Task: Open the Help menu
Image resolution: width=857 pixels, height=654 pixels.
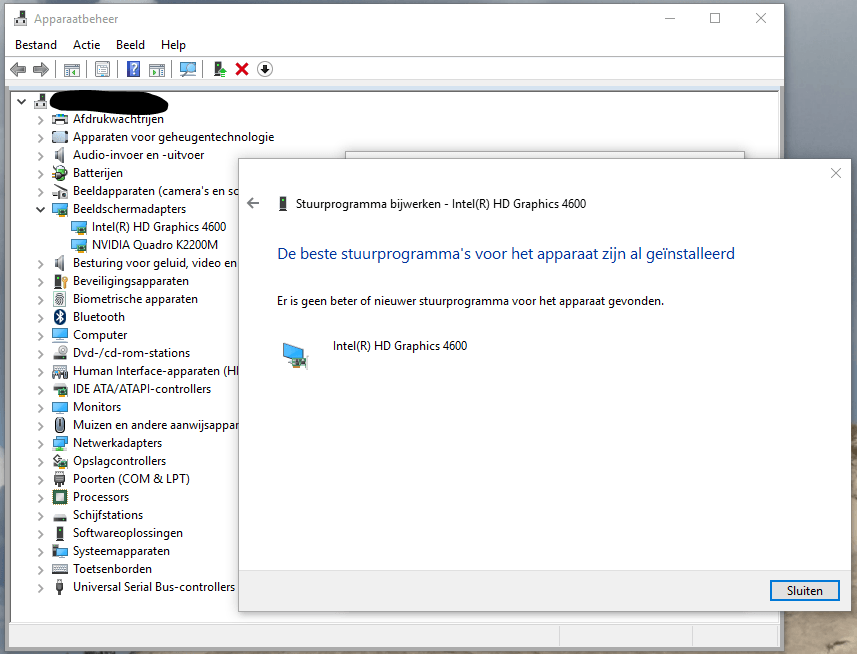Action: pos(173,45)
